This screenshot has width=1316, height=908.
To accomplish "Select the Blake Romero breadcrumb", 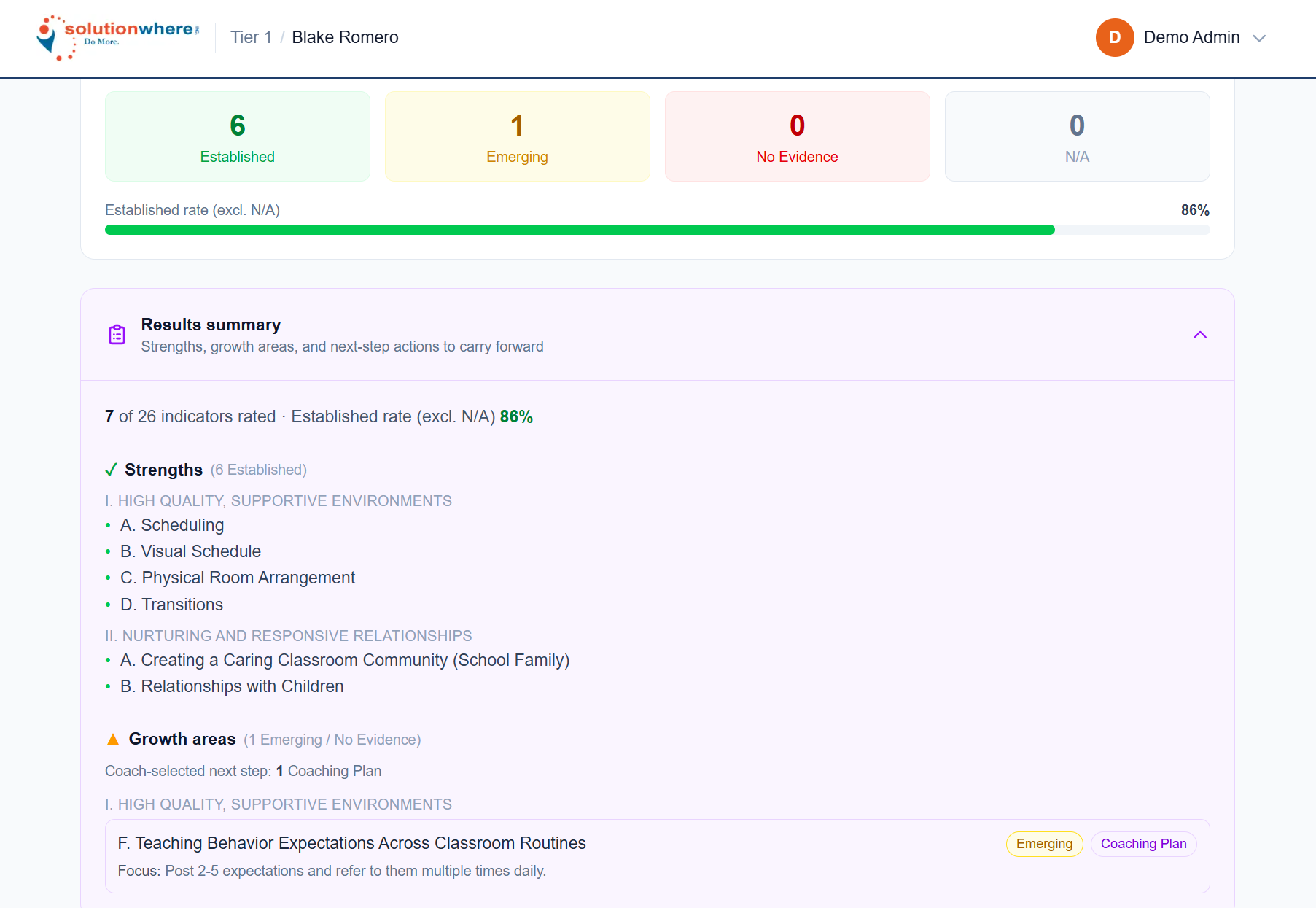I will coord(345,37).
